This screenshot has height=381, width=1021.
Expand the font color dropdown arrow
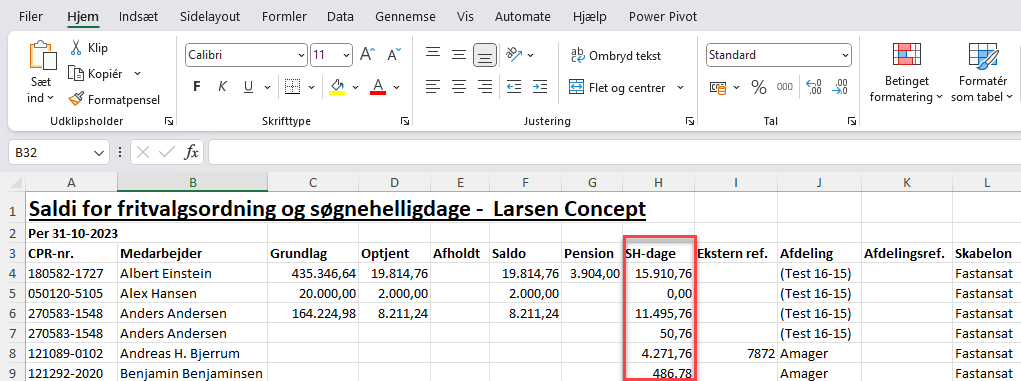tap(397, 87)
